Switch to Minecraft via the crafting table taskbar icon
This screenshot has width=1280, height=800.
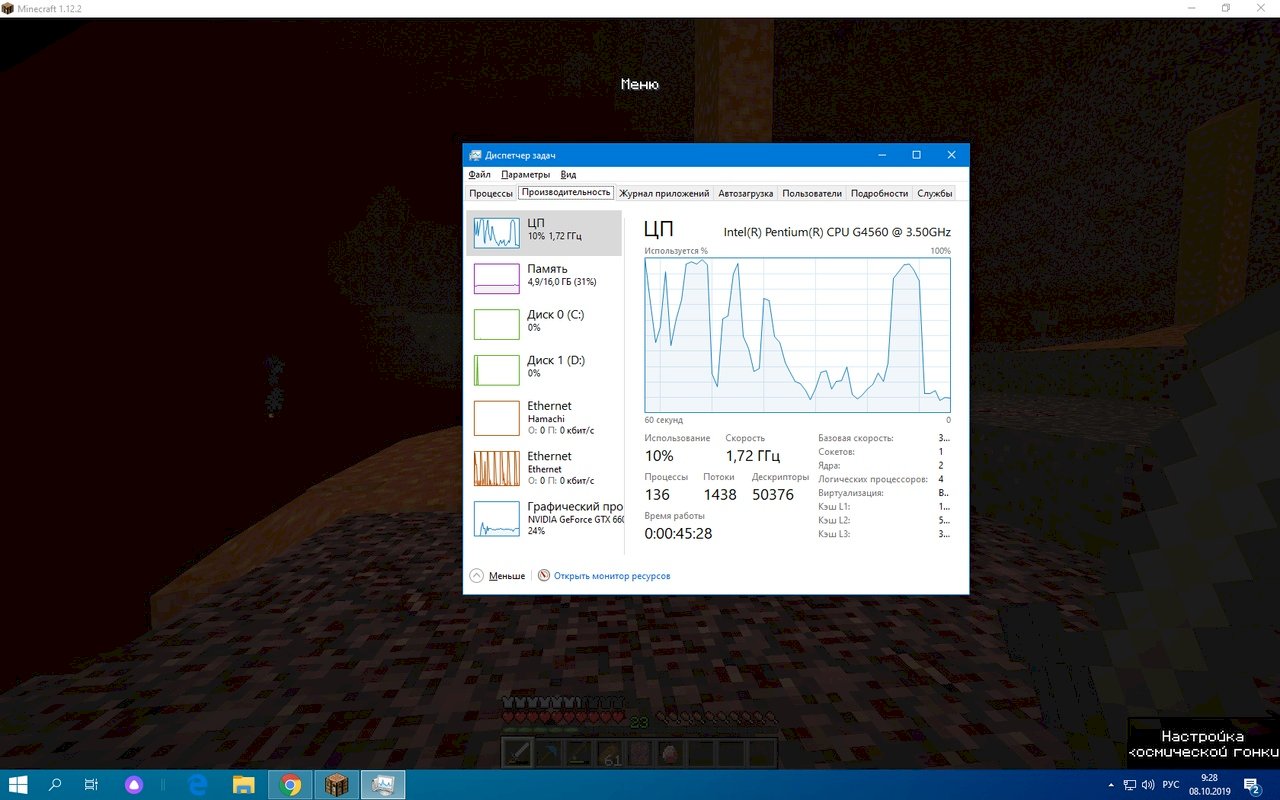336,785
